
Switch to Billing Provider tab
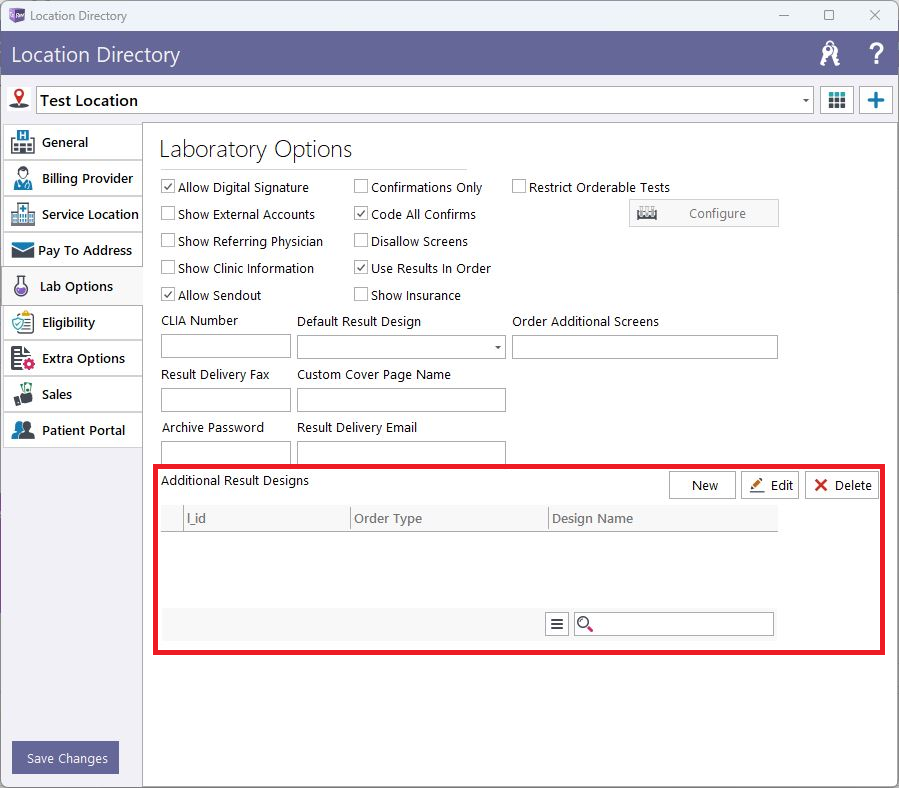[73, 178]
